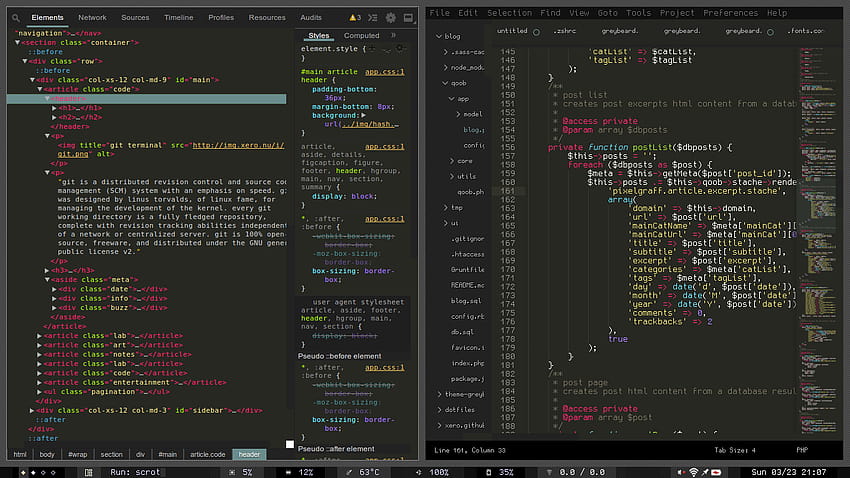Collapse the div.row node arrow
This screenshot has height=478, width=850.
point(25,61)
